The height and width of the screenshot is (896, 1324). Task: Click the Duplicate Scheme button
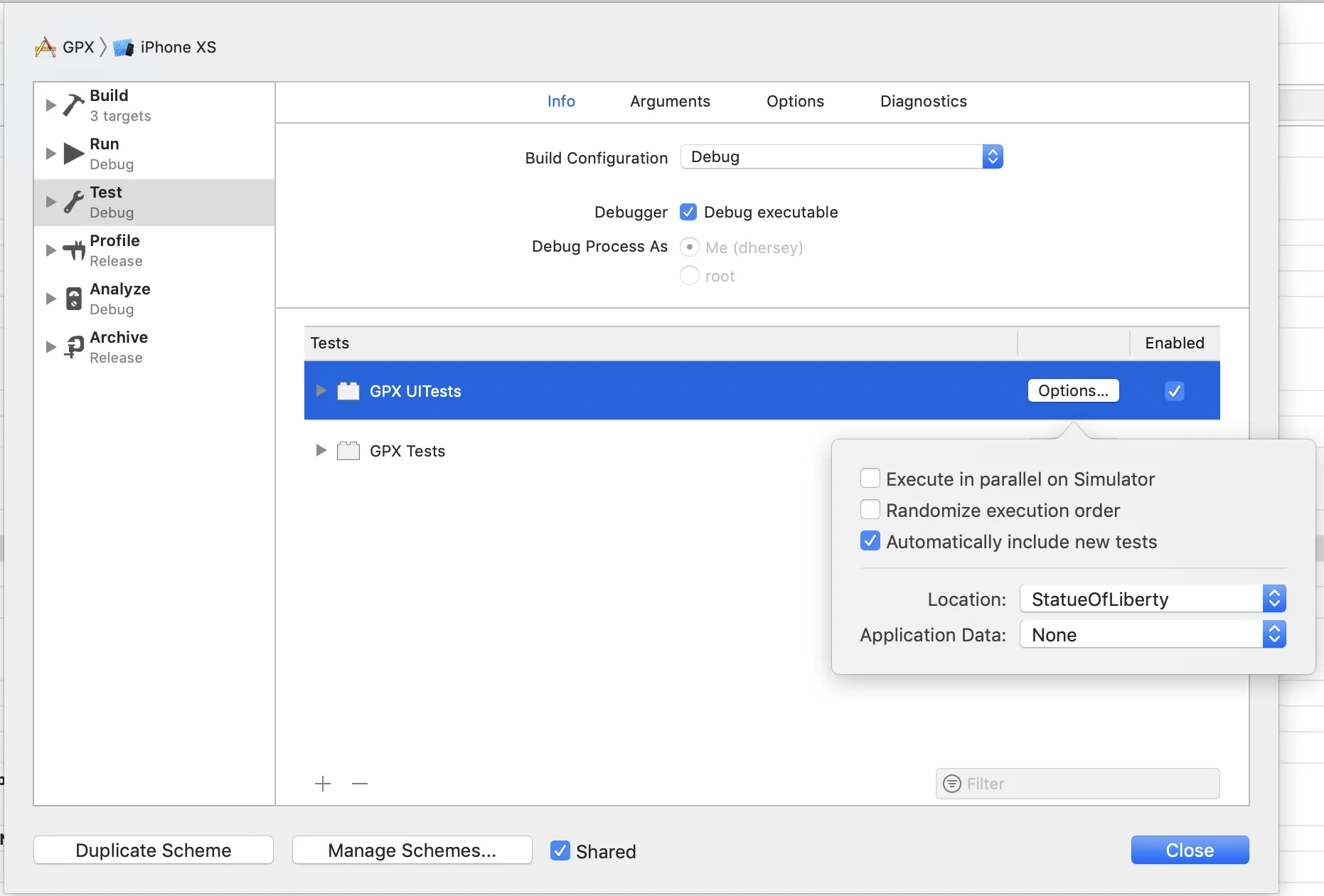(x=154, y=850)
